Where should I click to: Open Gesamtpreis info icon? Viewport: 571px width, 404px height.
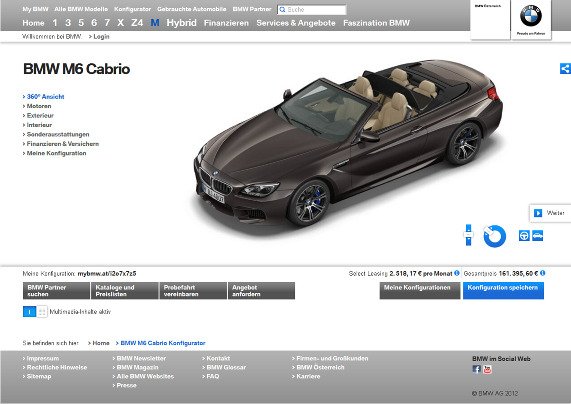point(543,273)
